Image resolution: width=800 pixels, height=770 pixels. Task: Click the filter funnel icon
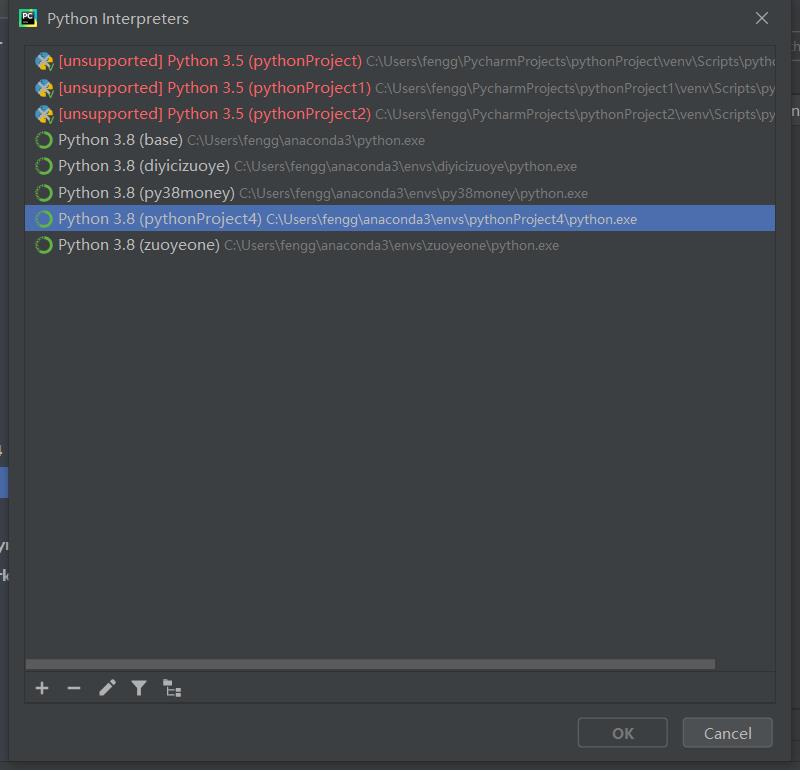[139, 688]
